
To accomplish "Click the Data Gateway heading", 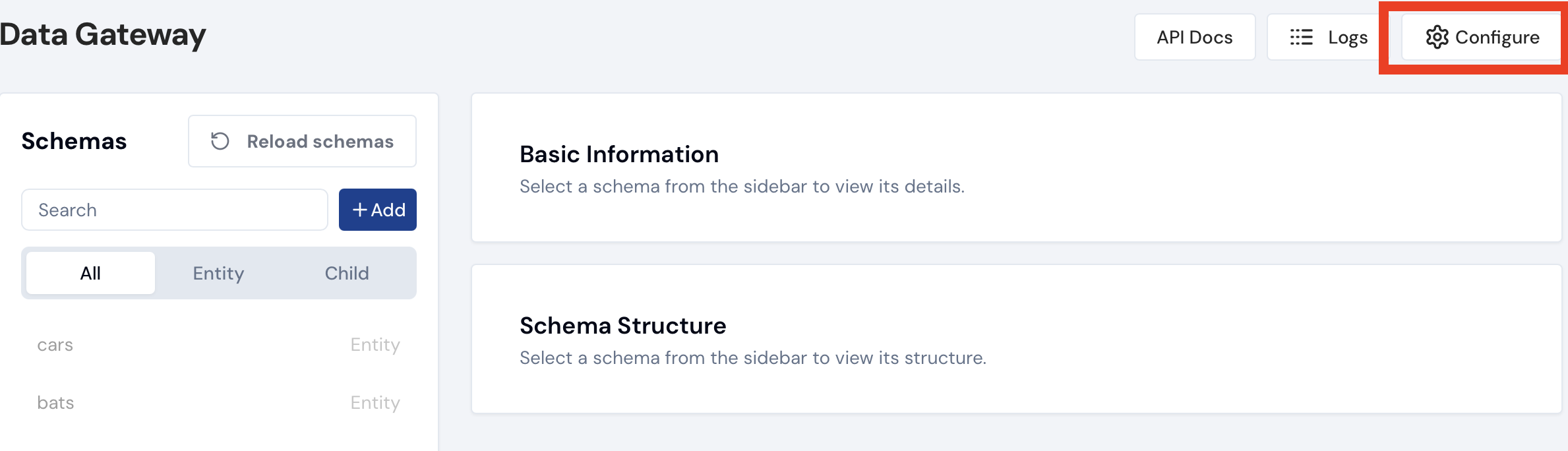I will [x=102, y=35].
